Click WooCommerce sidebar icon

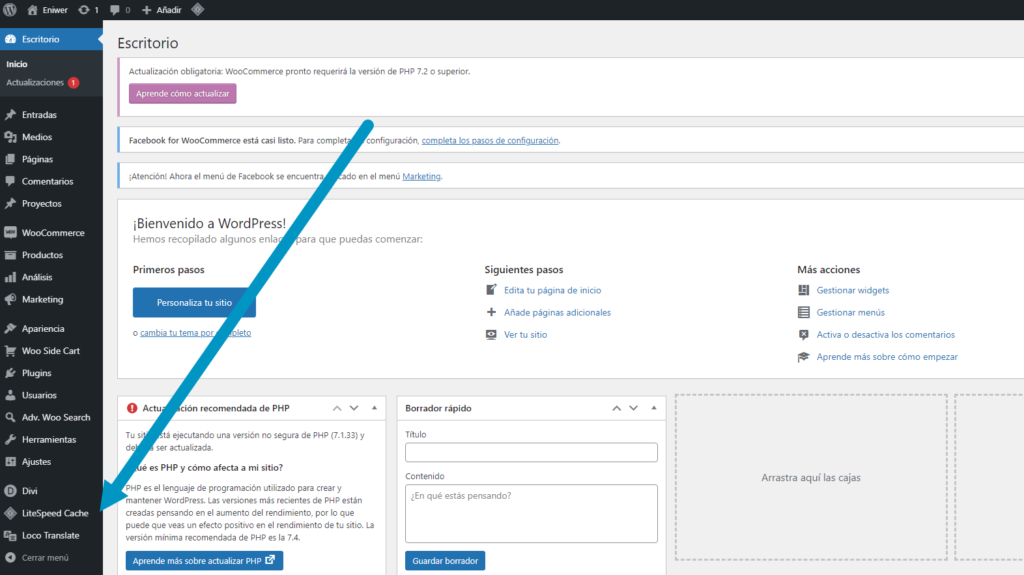tap(10, 233)
